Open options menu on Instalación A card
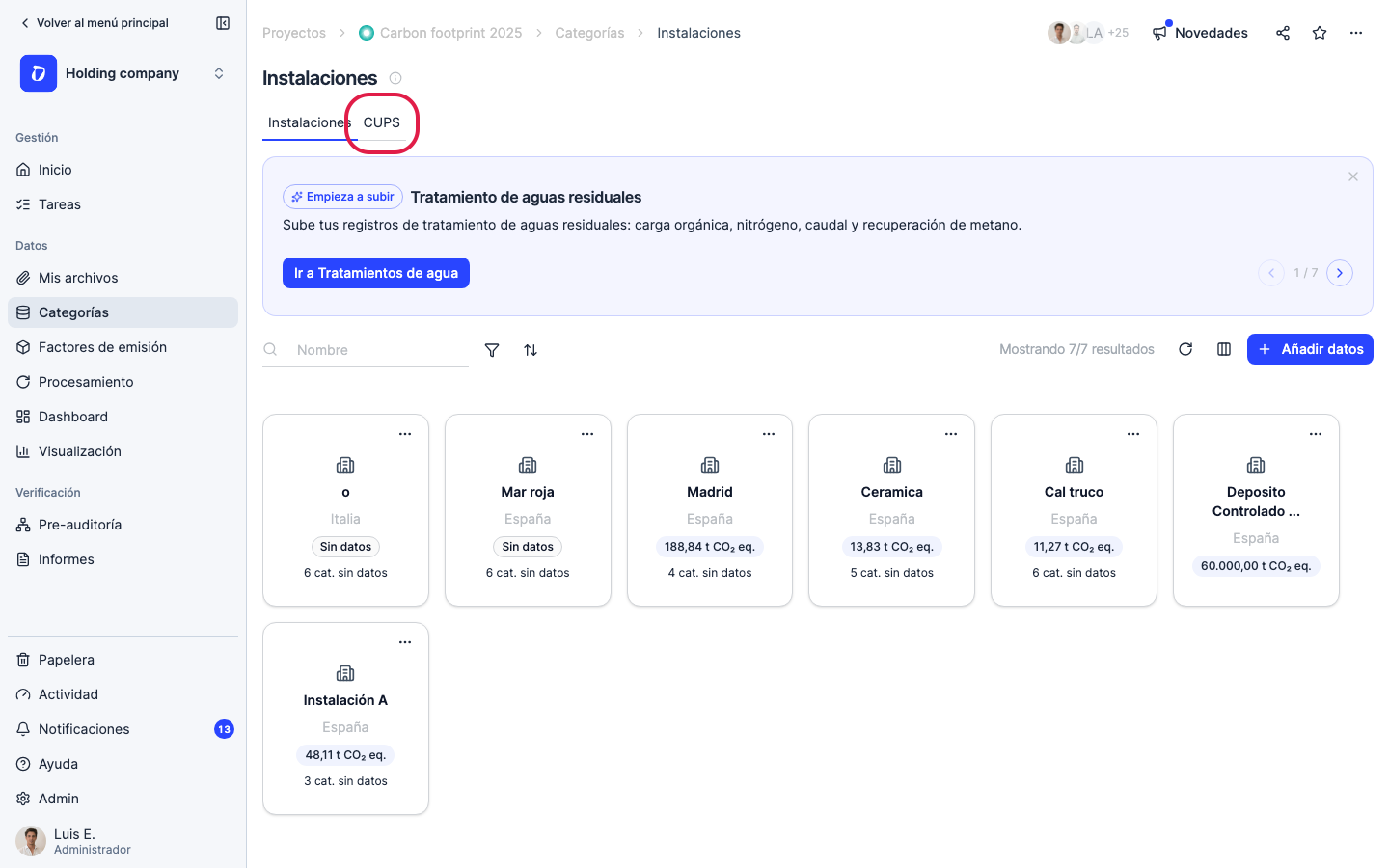Viewport: 1389px width, 868px height. (405, 642)
